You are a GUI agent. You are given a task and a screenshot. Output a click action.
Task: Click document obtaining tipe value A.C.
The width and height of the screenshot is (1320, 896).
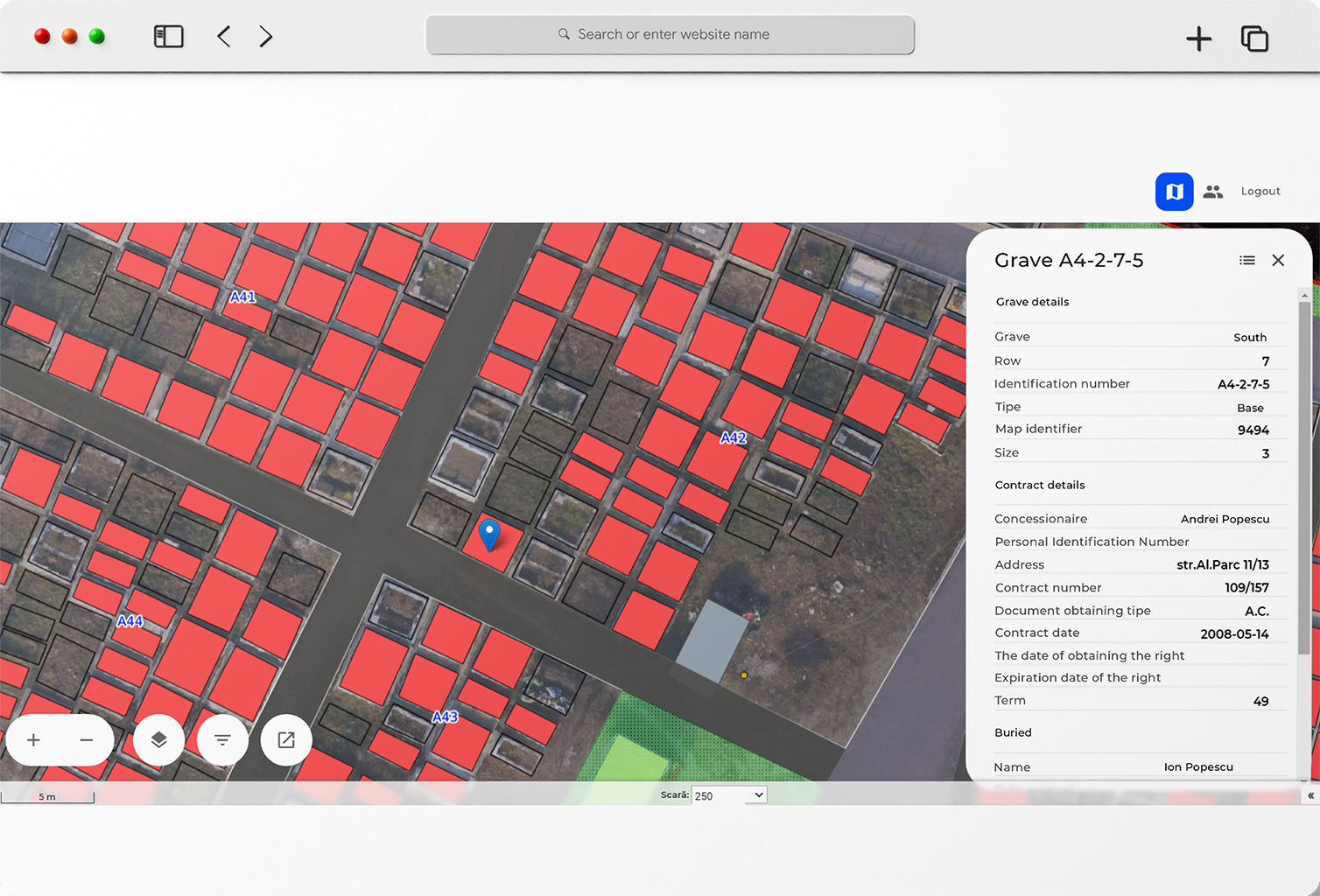click(1257, 612)
